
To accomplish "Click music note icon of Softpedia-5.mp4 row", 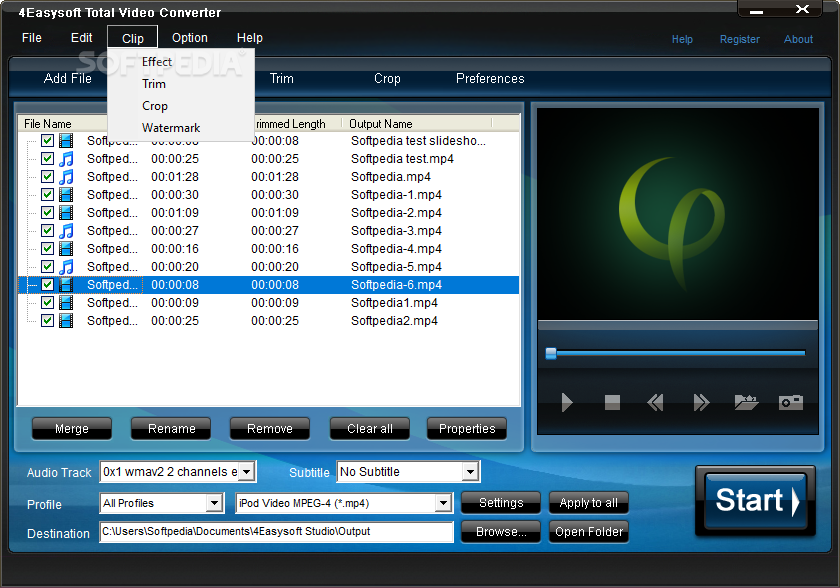I will [x=66, y=267].
